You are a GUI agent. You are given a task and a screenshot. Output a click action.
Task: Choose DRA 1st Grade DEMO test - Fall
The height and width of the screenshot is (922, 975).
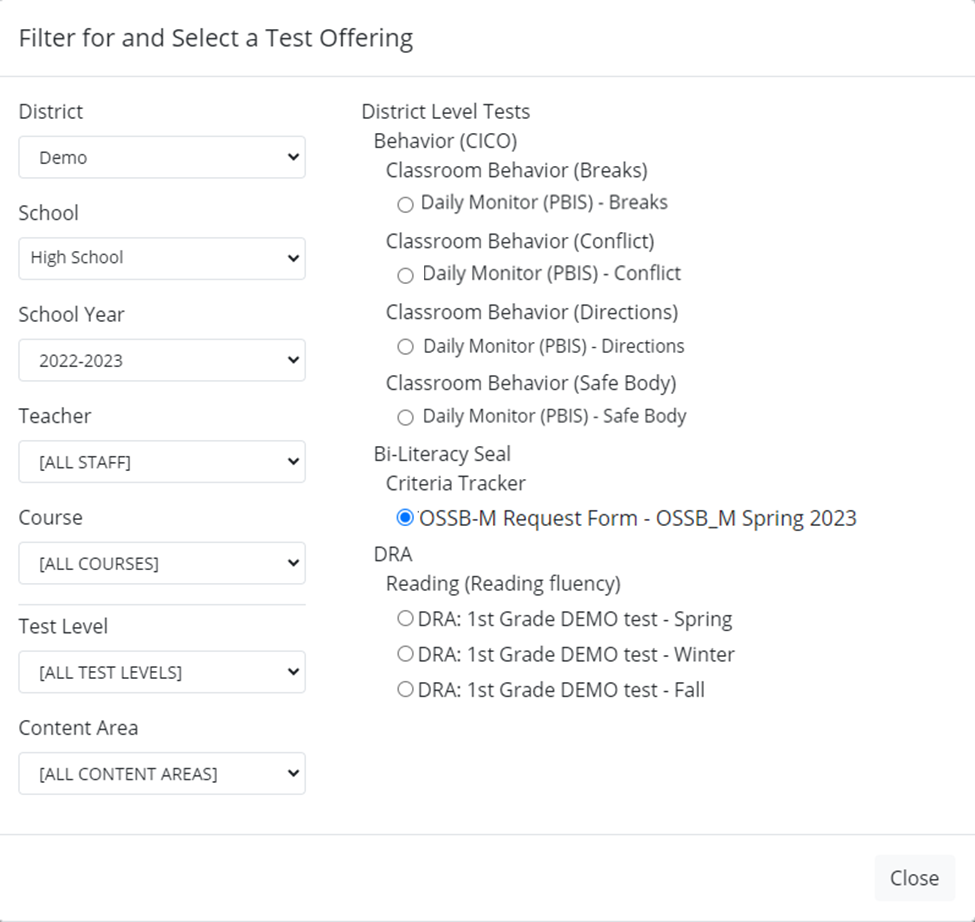tap(405, 689)
